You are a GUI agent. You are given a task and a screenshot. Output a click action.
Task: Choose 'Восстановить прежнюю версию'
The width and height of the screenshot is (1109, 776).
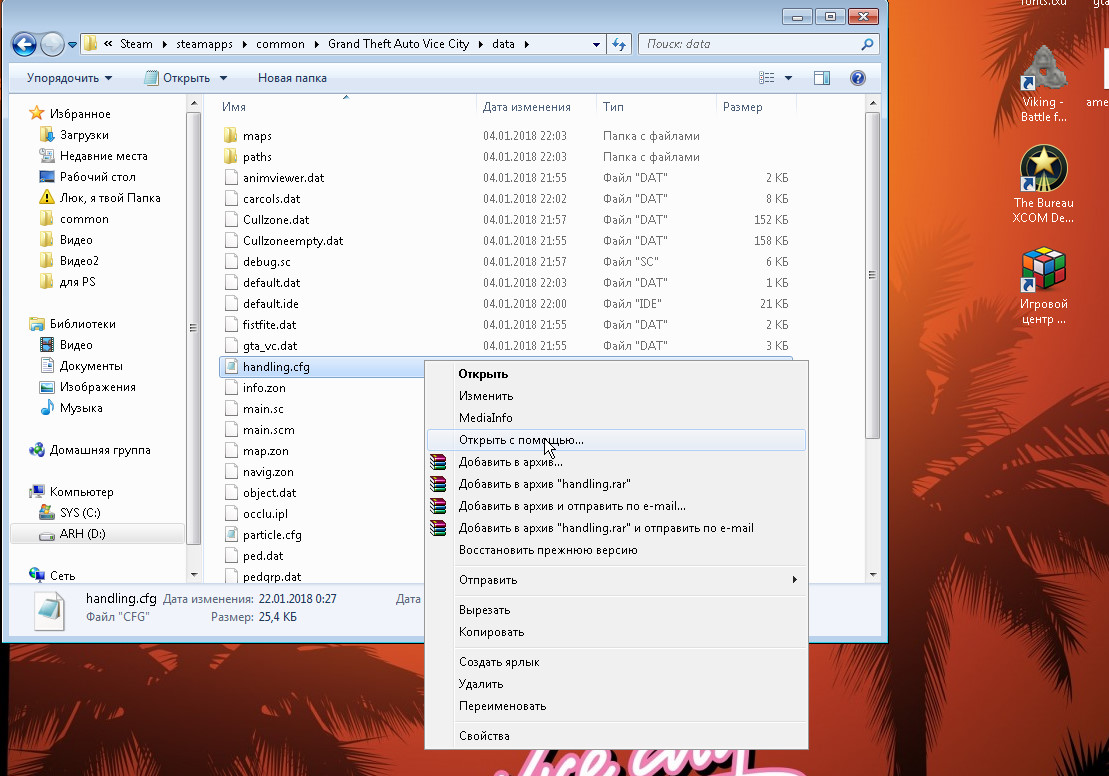click(x=616, y=550)
